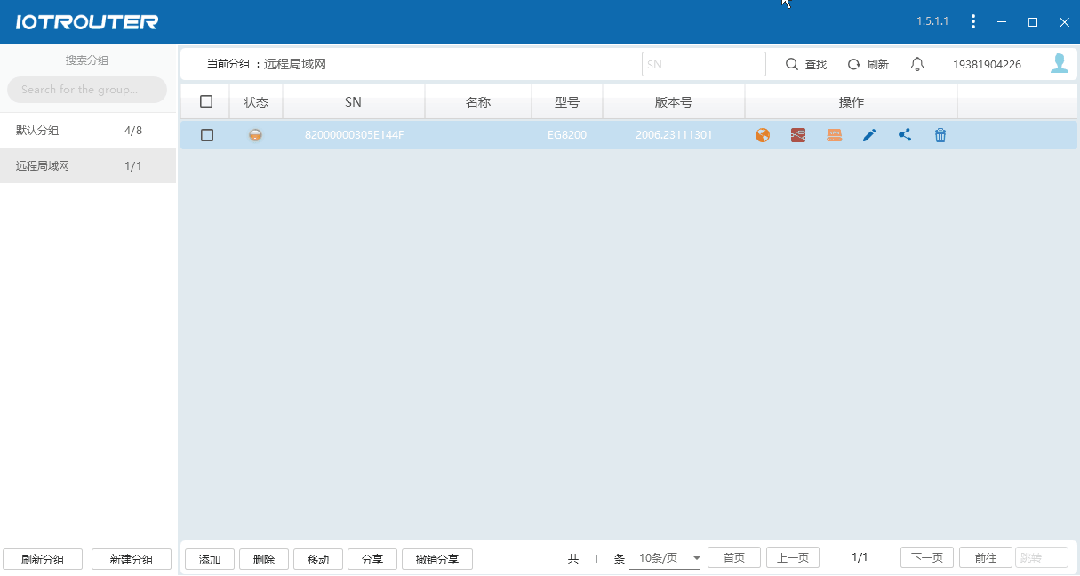Toggle the select-all checkbox in table header
The height and width of the screenshot is (576, 1080).
[x=207, y=101]
